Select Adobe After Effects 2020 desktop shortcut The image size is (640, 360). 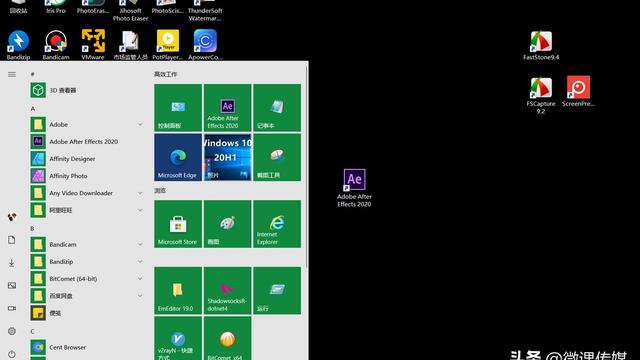pyautogui.click(x=354, y=188)
